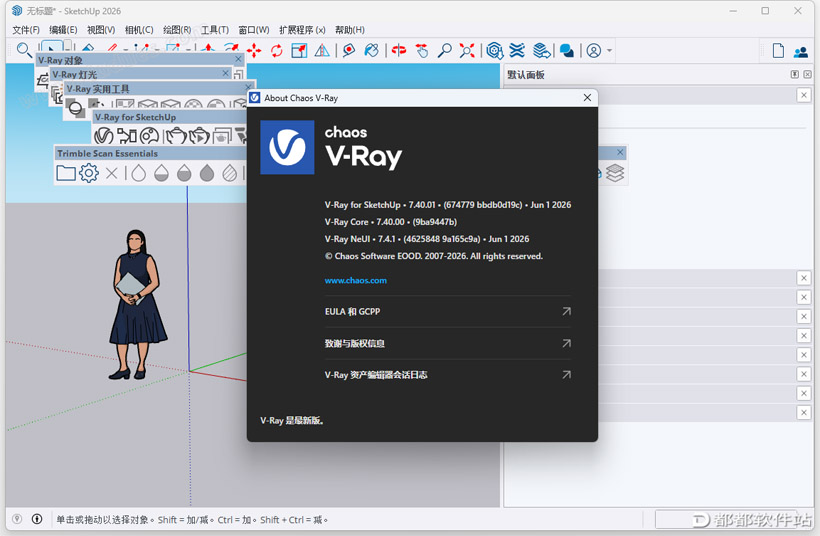
Task: Click the blank document icon at toolbar right
Action: tap(778, 51)
